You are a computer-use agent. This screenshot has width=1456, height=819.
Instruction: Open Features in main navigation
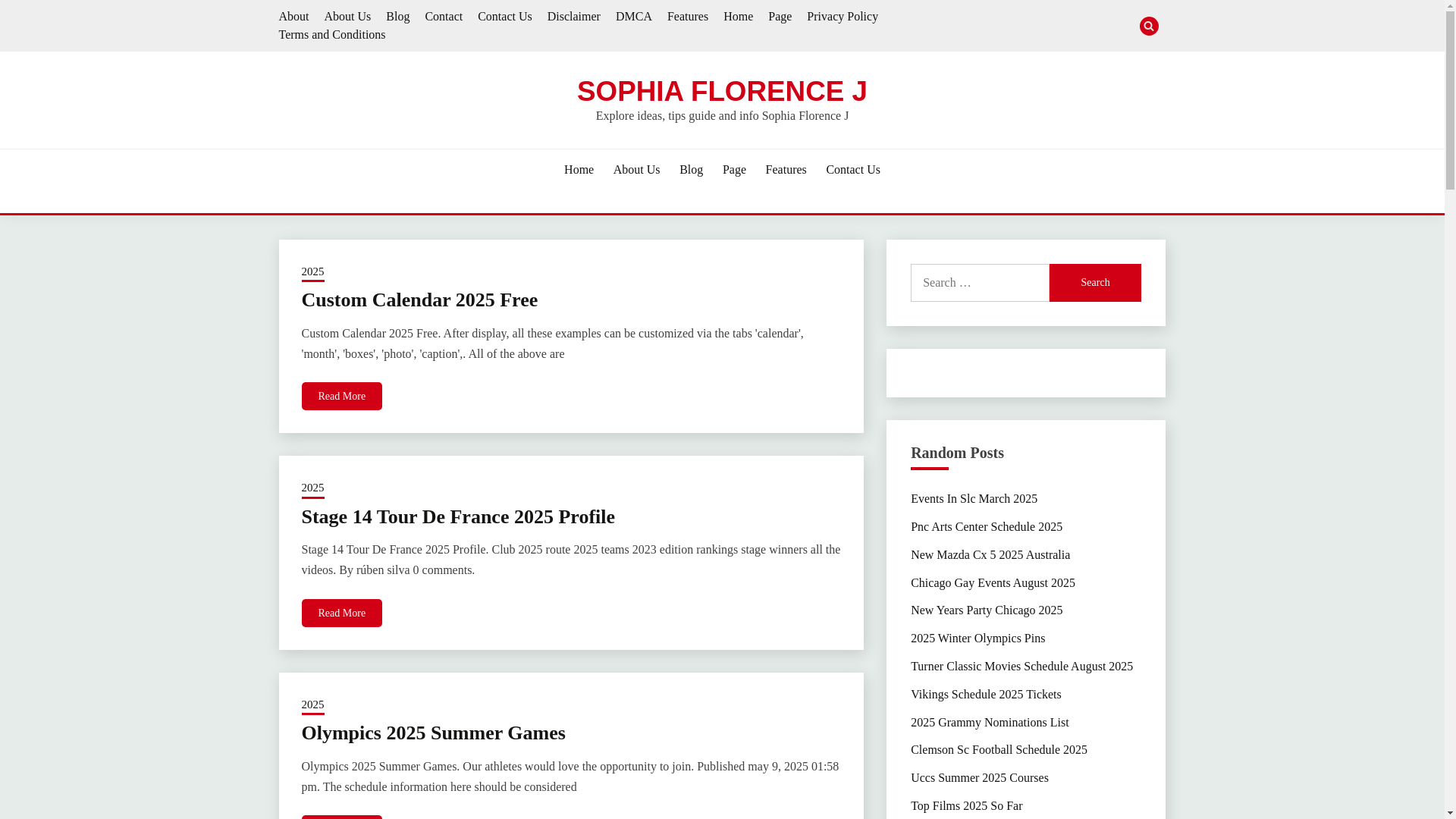pyautogui.click(x=786, y=170)
